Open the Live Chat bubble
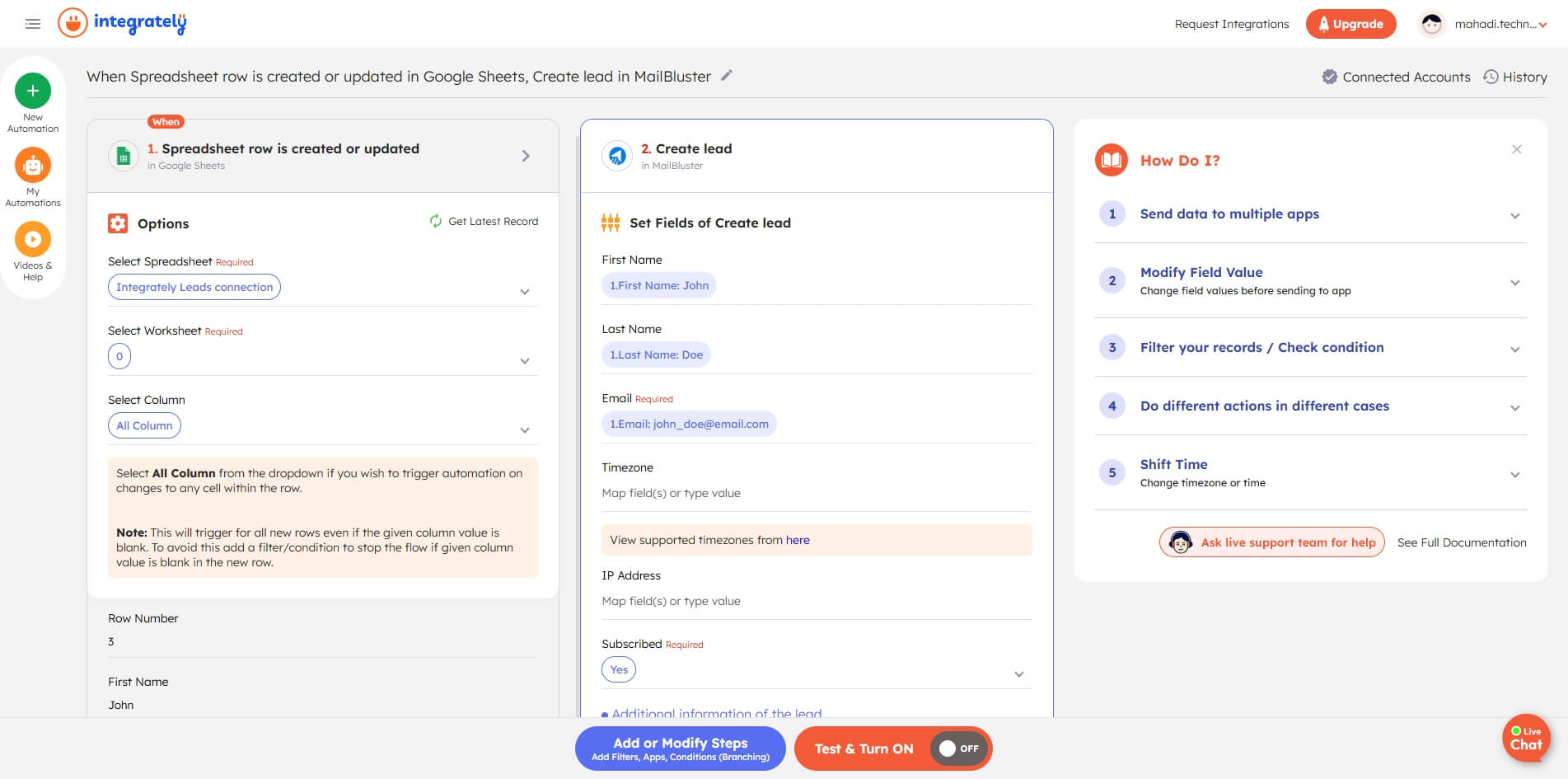The image size is (1568, 779). pyautogui.click(x=1525, y=738)
